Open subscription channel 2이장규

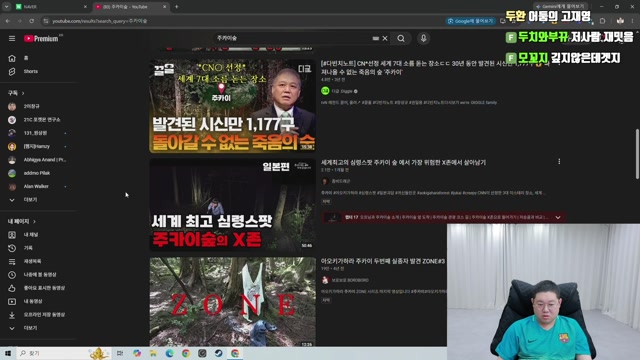click(x=24, y=106)
